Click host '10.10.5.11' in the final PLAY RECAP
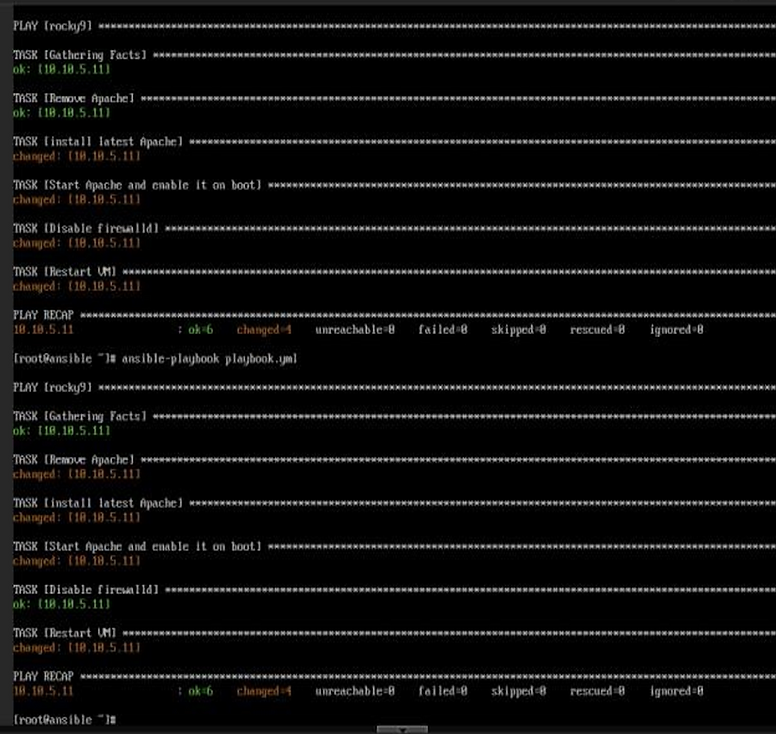Image resolution: width=776 pixels, height=734 pixels. click(x=43, y=691)
